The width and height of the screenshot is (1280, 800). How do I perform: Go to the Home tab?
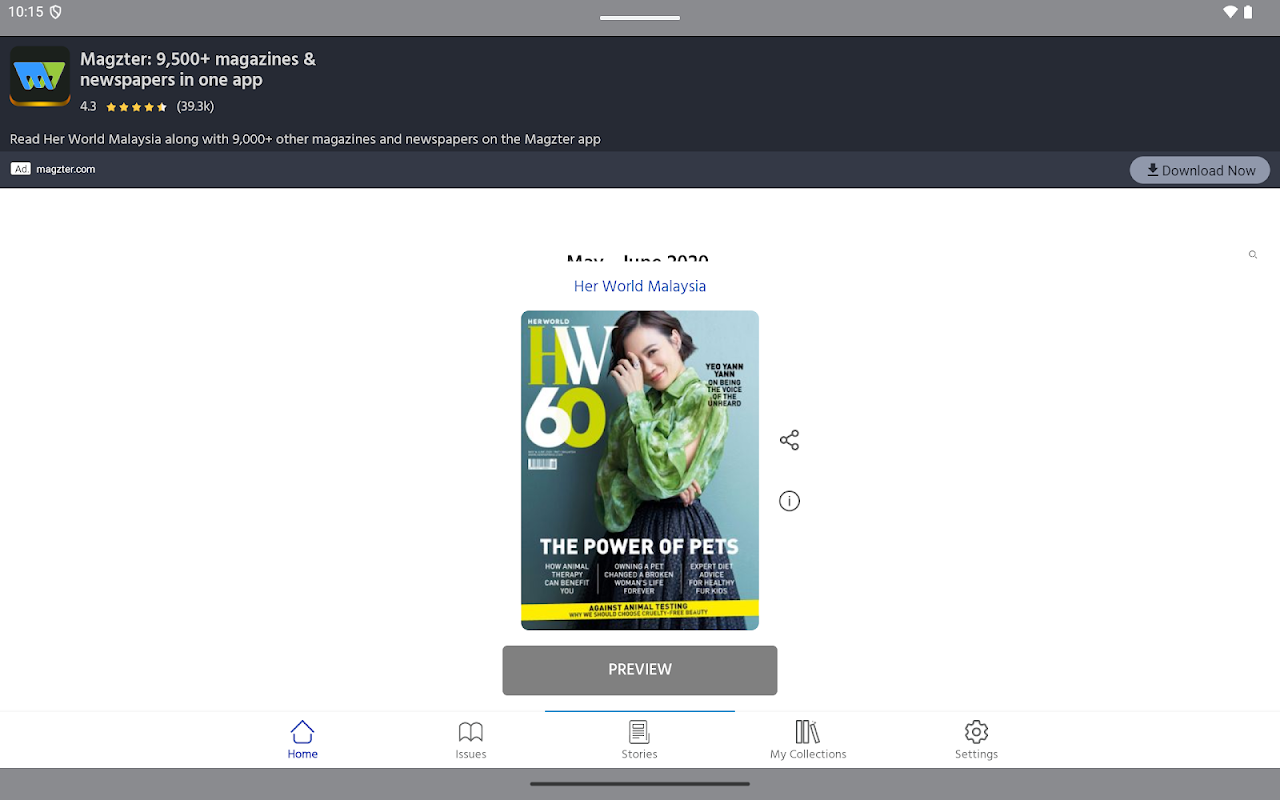[x=302, y=740]
